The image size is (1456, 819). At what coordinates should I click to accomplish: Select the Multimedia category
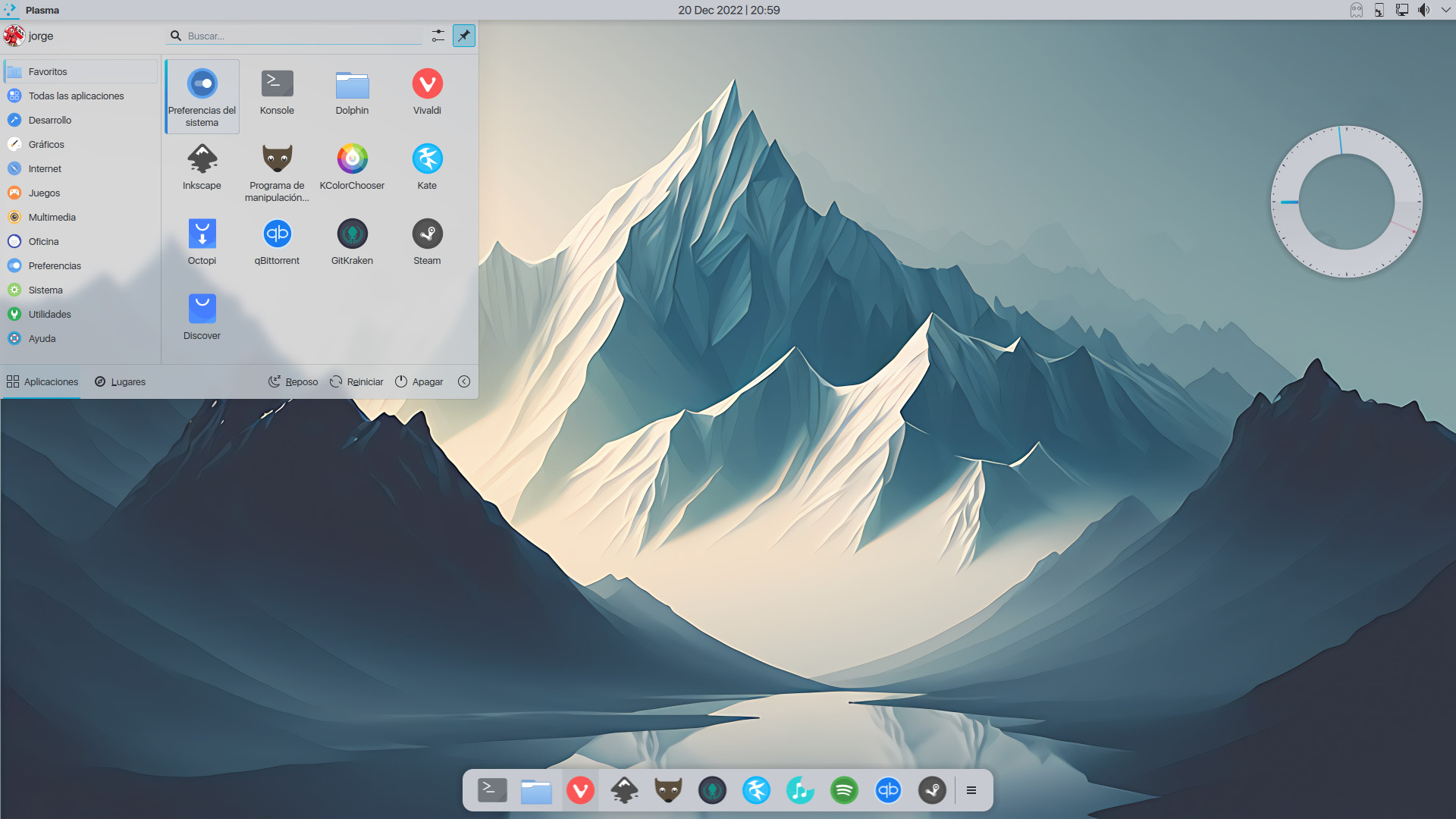52,217
